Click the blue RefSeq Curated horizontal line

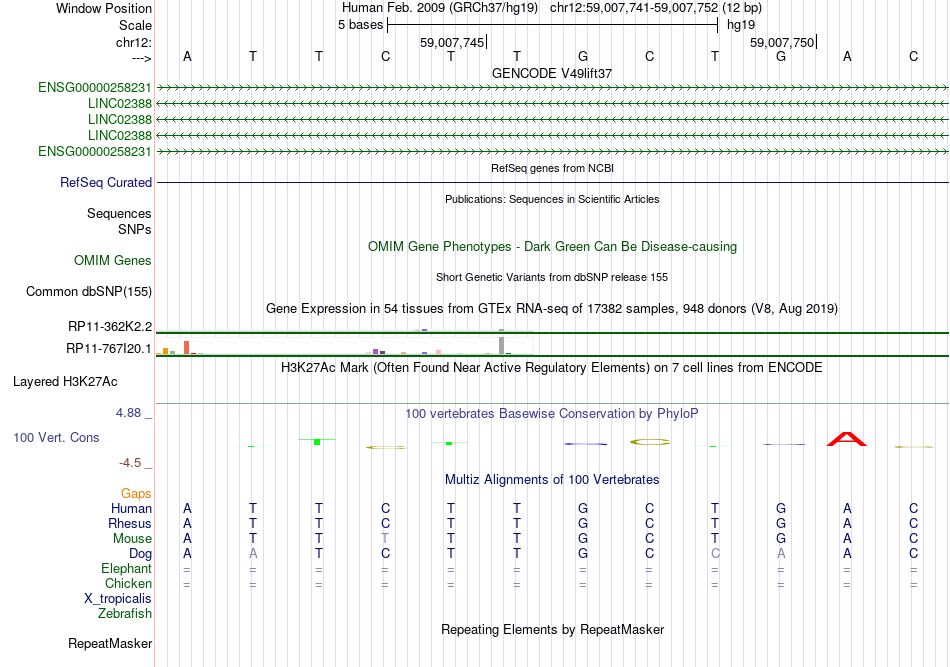[552, 182]
